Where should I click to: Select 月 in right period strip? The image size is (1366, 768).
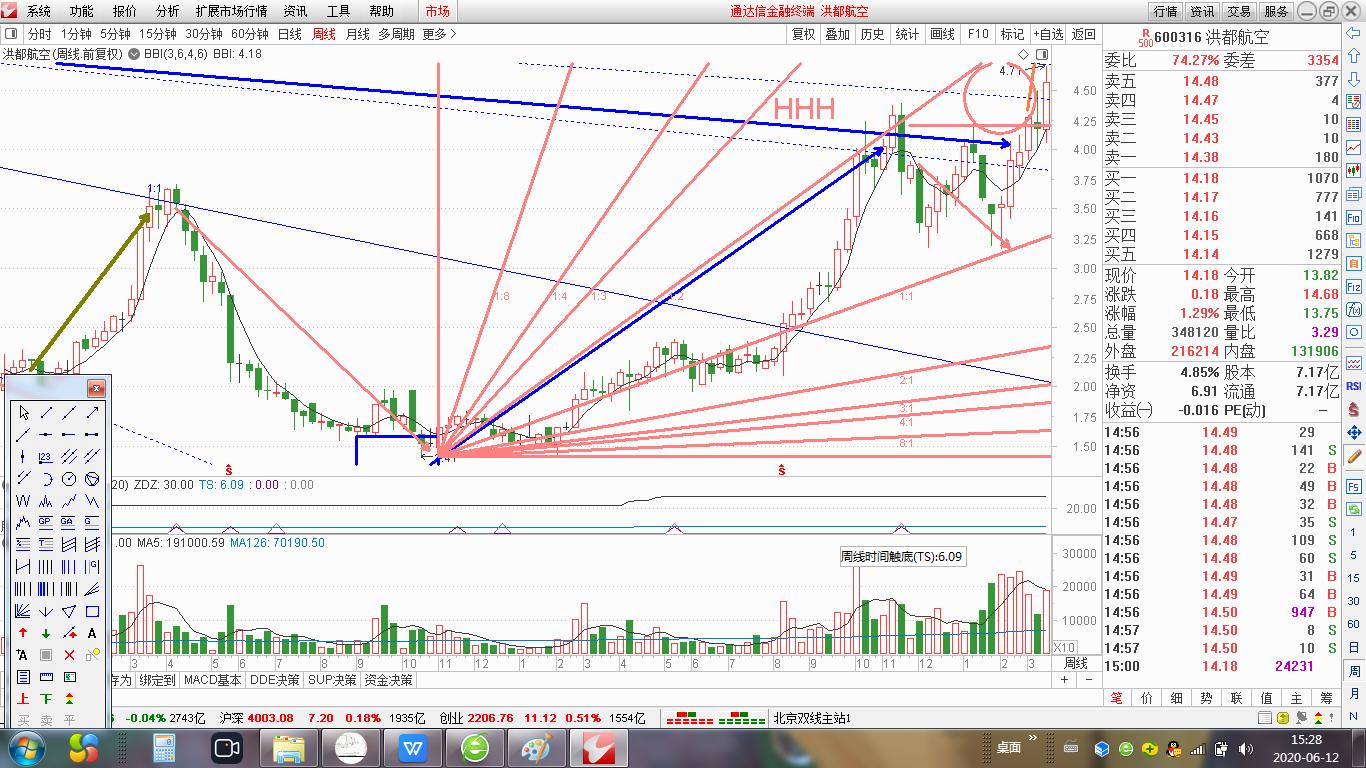(x=1354, y=696)
